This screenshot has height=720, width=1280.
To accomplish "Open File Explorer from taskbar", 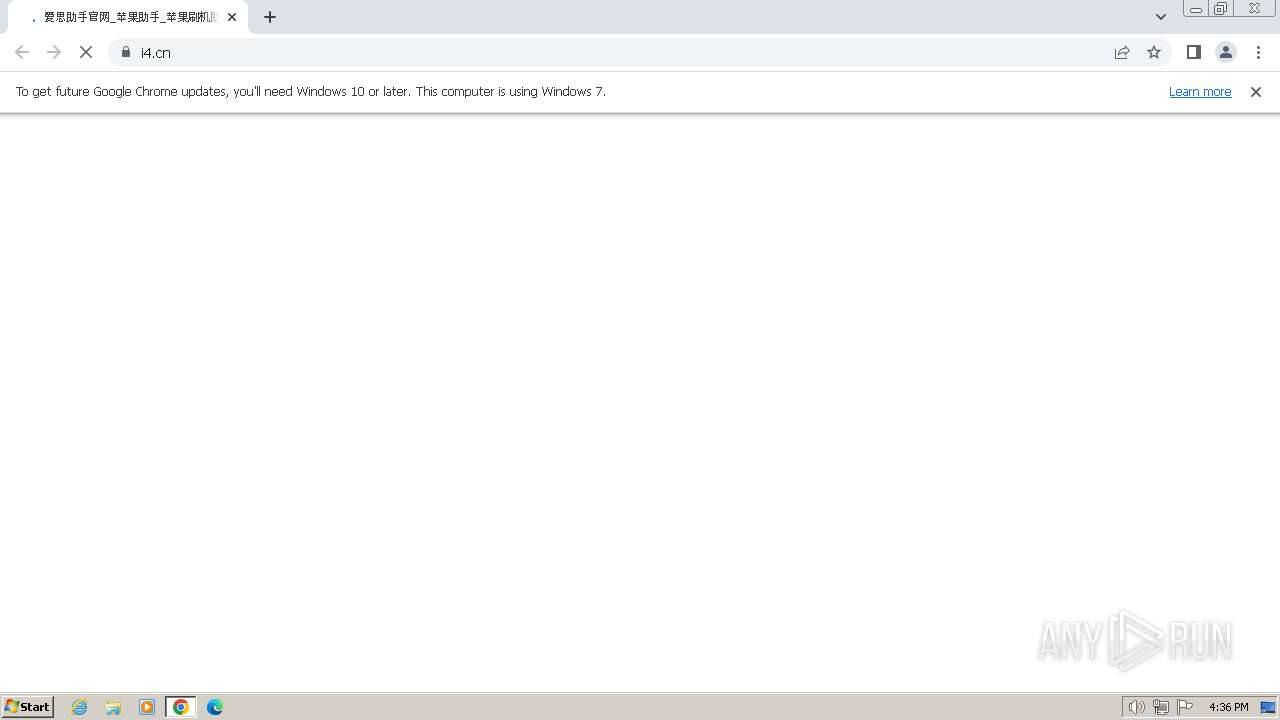I will (x=113, y=707).
